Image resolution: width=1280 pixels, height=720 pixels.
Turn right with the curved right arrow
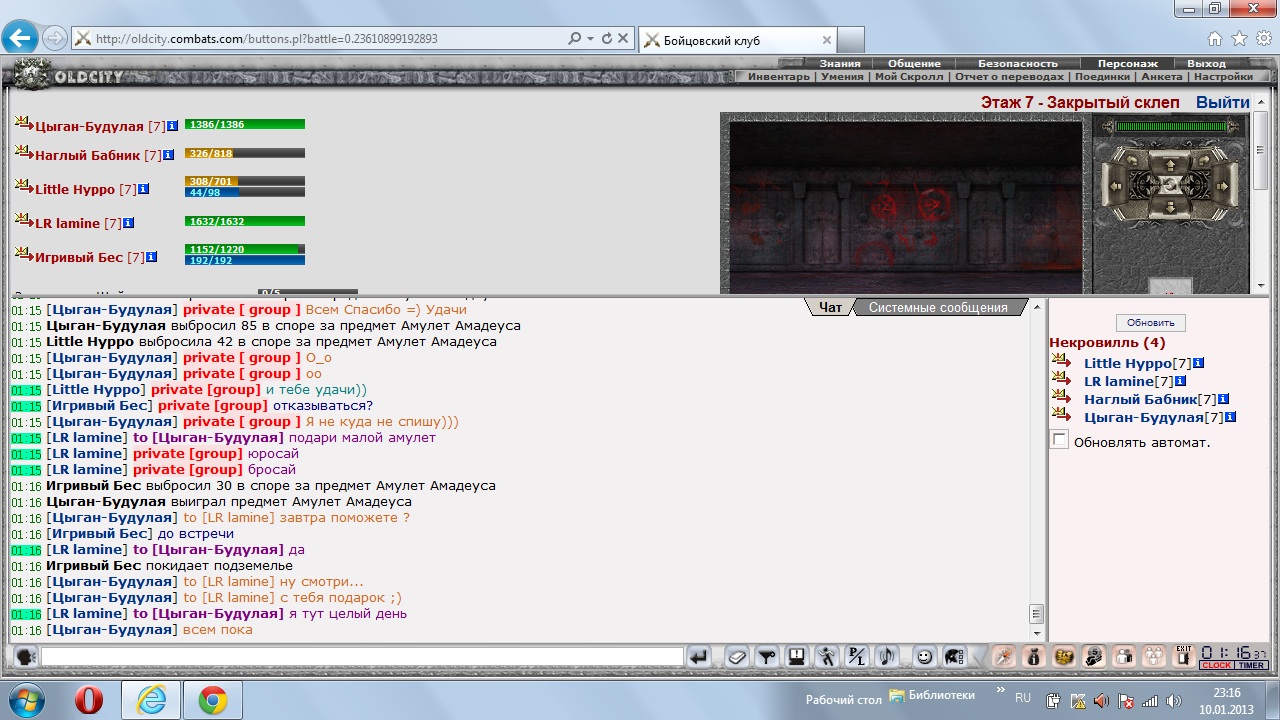[1204, 160]
